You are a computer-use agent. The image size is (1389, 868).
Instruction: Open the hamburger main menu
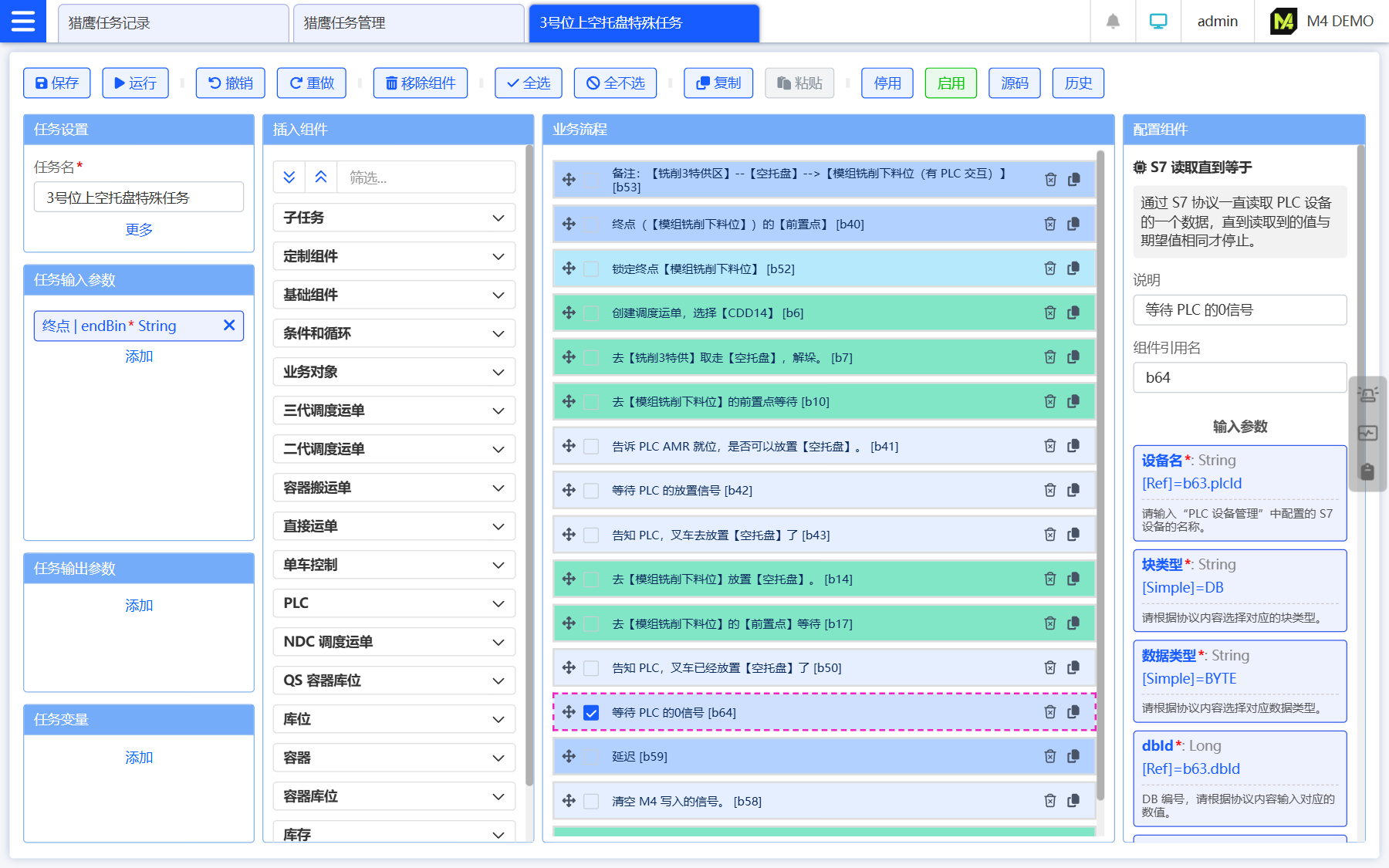pos(22,21)
